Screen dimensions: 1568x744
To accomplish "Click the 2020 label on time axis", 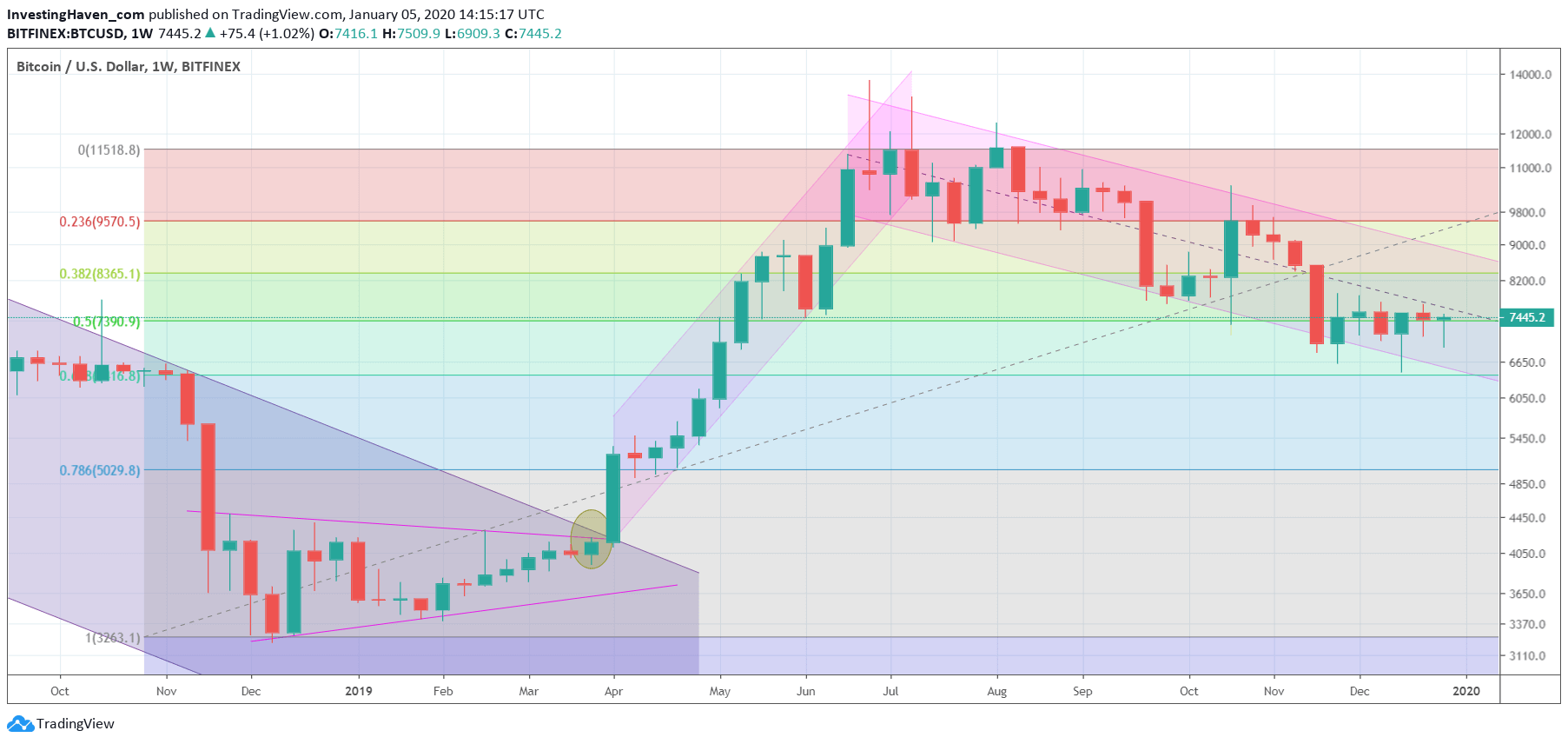I will [1466, 692].
